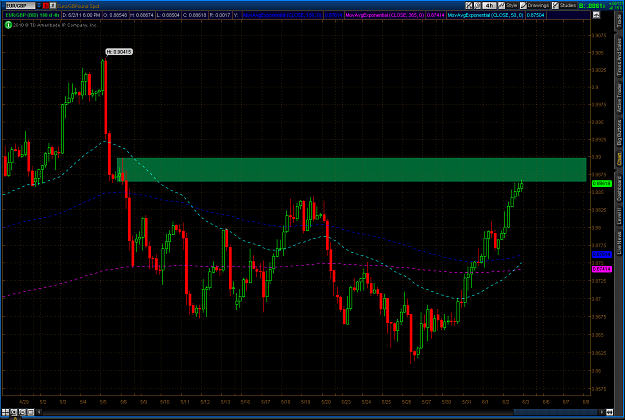The height and width of the screenshot is (420, 625).
Task: Click the EUR/GBP 180 d 4h chart label
Action: [32, 15]
